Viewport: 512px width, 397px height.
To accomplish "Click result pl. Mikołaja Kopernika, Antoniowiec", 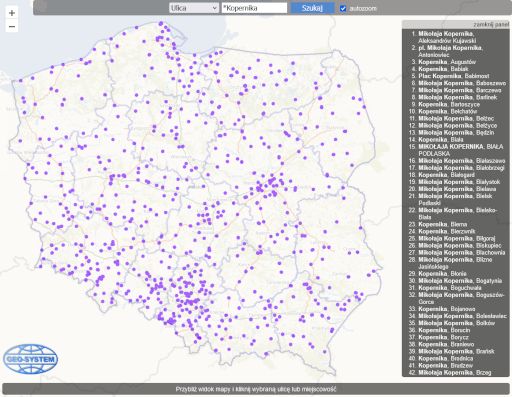I will [451, 51].
